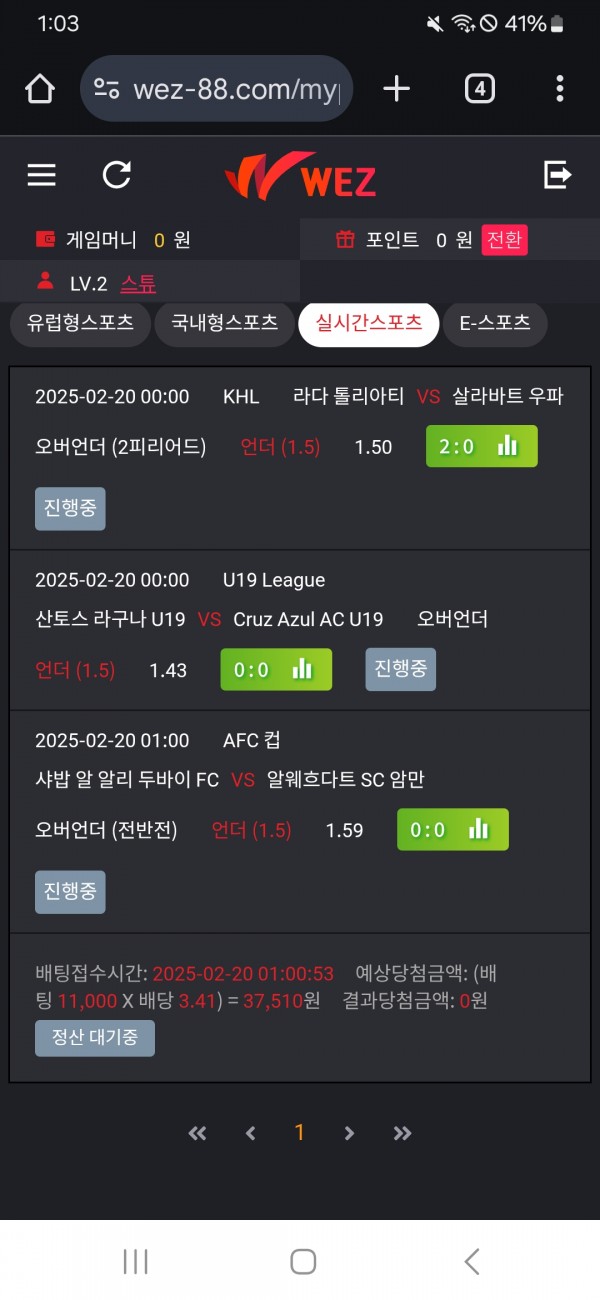Select the E-스포츠 tab

click(x=495, y=324)
